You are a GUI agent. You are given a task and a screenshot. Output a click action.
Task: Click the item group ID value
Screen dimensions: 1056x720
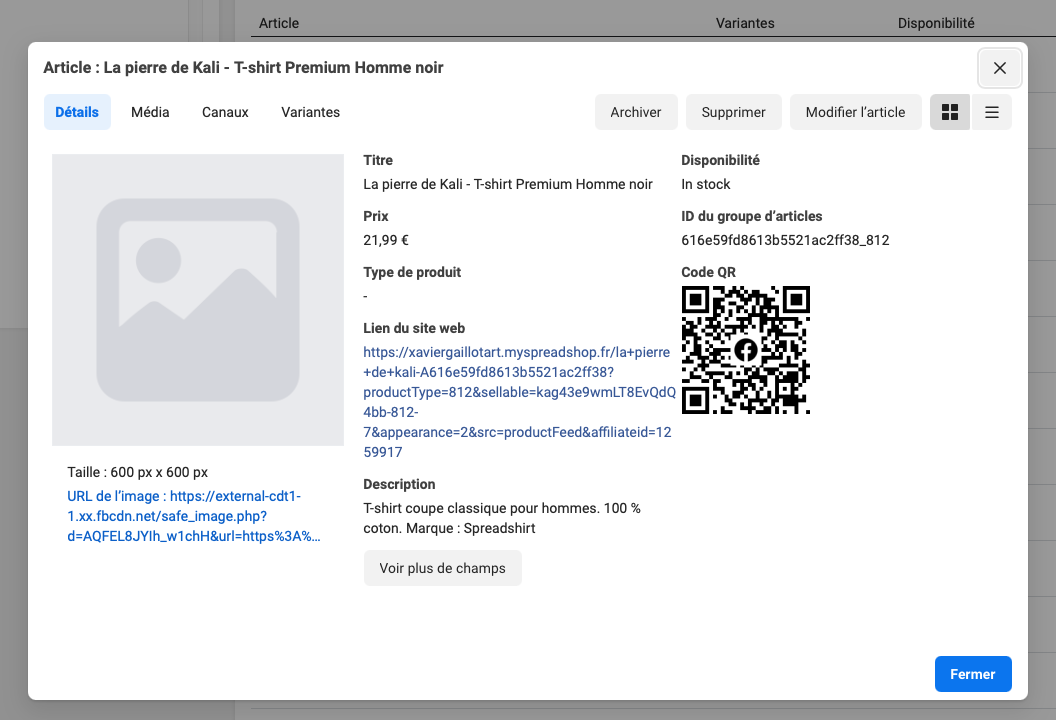click(x=785, y=240)
